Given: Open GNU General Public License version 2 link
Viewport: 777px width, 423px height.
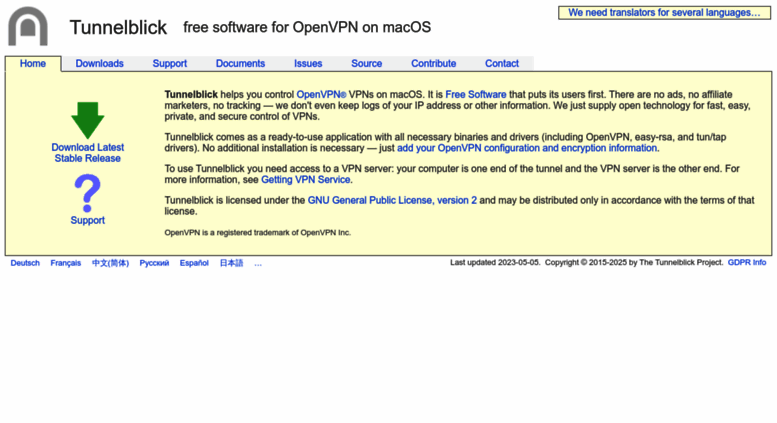Looking at the screenshot, I should pyautogui.click(x=392, y=200).
